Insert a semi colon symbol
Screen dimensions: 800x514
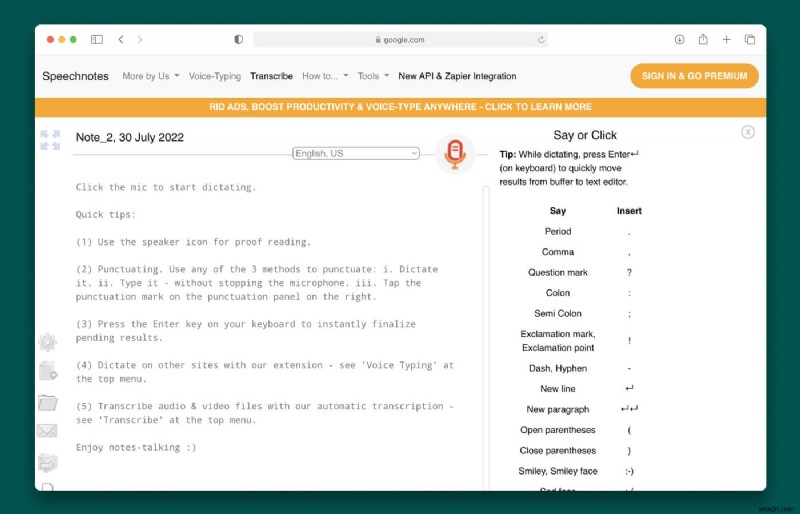(629, 313)
